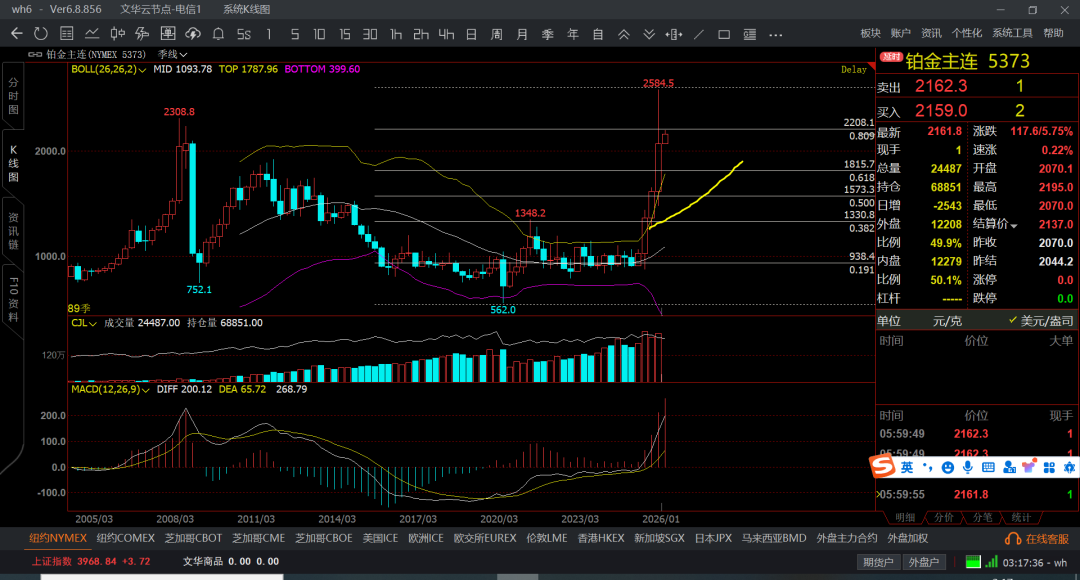Click the Sogou microphone voice input icon
1080x580 pixels.
point(967,467)
